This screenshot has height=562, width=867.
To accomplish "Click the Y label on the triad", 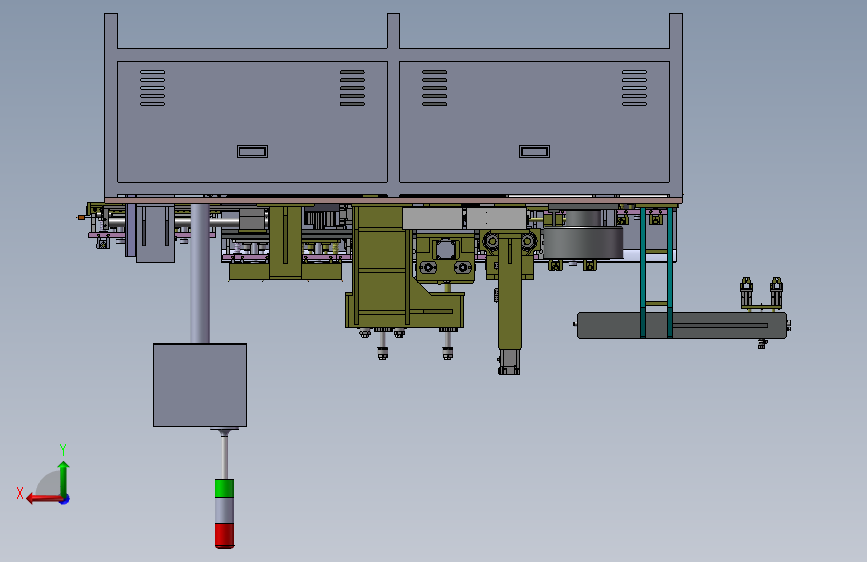I will pyautogui.click(x=63, y=449).
